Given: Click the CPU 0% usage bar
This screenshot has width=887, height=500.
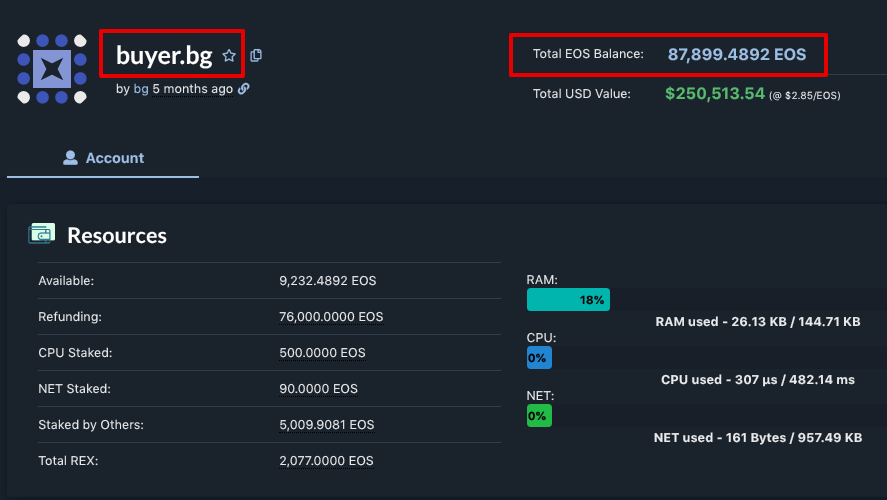Looking at the screenshot, I should point(539,357).
